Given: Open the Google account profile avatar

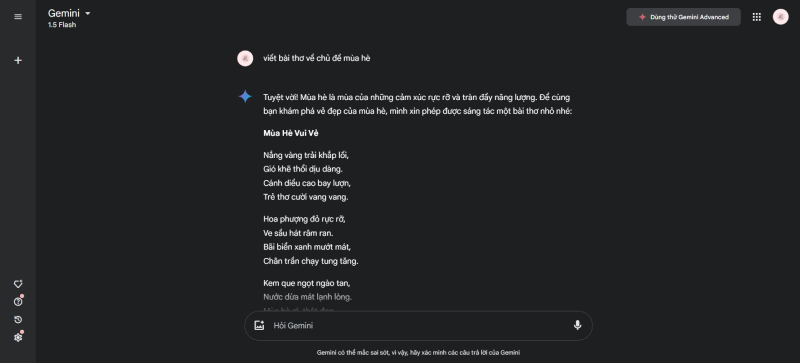Looking at the screenshot, I should (780, 17).
